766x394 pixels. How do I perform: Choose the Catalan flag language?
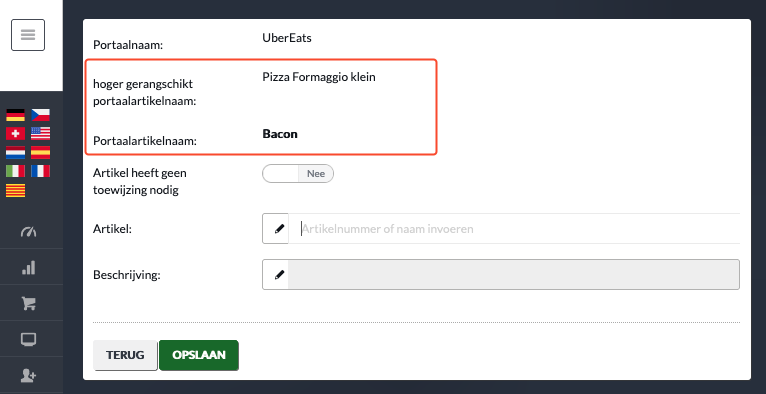pyautogui.click(x=15, y=190)
